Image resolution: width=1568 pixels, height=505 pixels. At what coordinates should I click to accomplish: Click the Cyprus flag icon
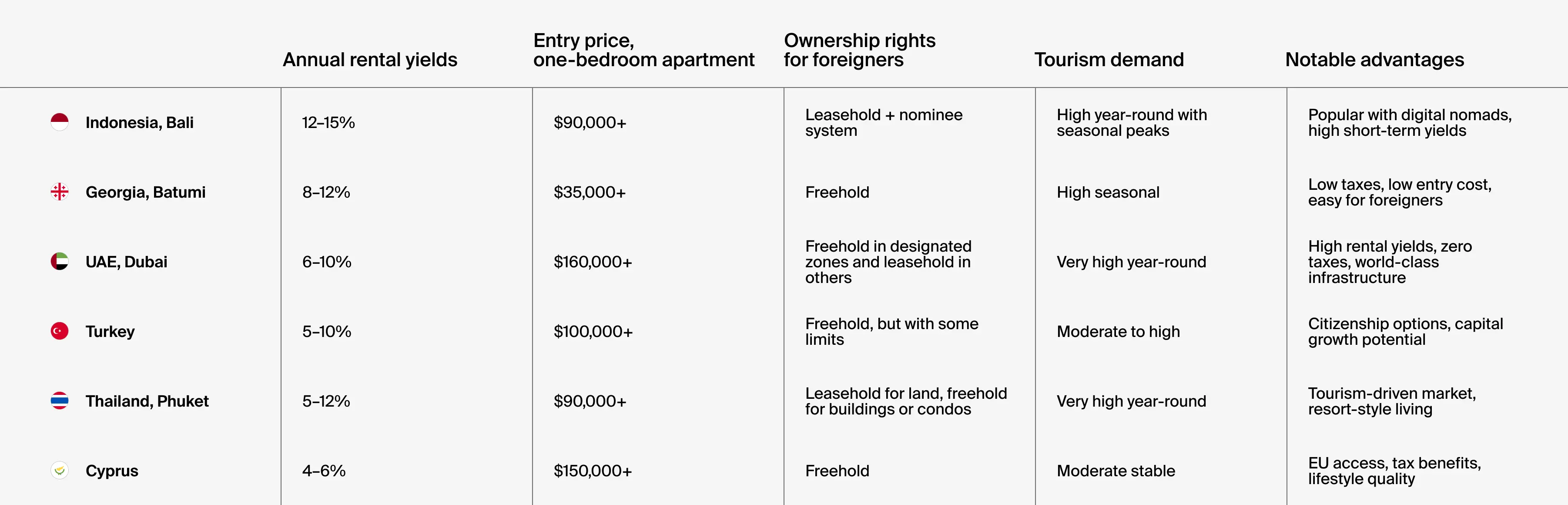tap(60, 470)
